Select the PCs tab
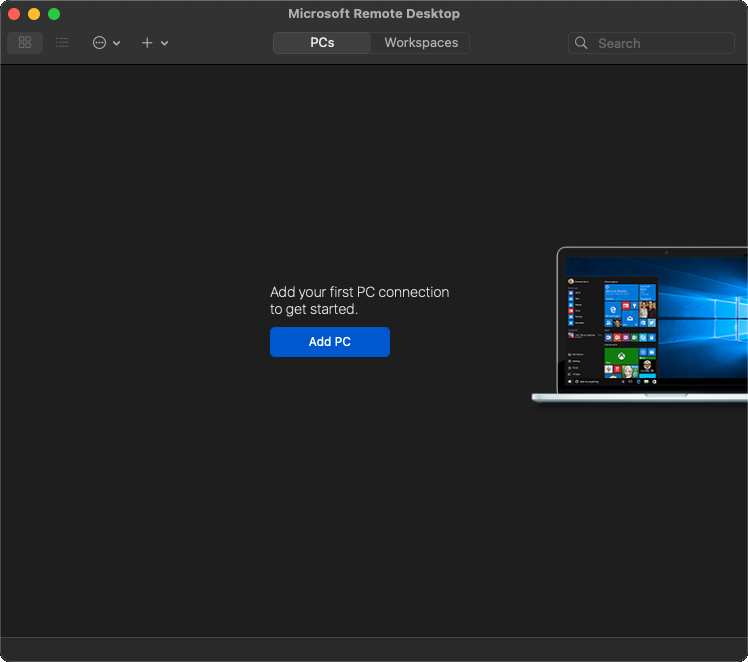Viewport: 748px width, 662px height. click(322, 43)
